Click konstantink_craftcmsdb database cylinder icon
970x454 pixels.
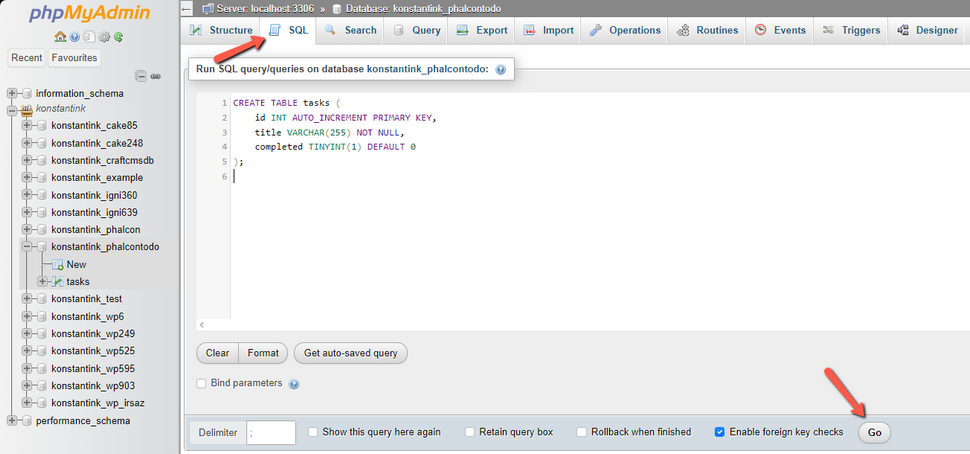(42, 160)
